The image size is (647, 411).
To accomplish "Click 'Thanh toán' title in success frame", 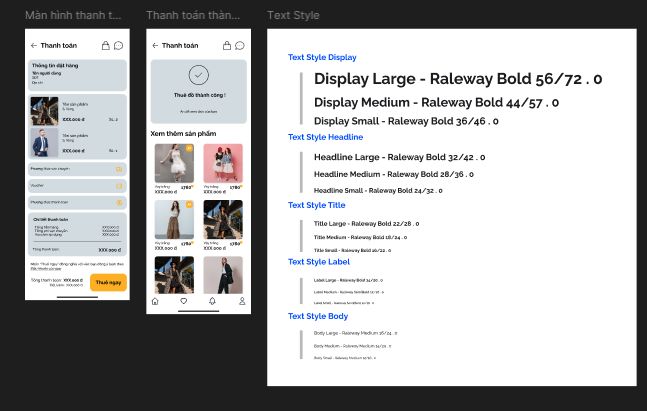I will (180, 45).
